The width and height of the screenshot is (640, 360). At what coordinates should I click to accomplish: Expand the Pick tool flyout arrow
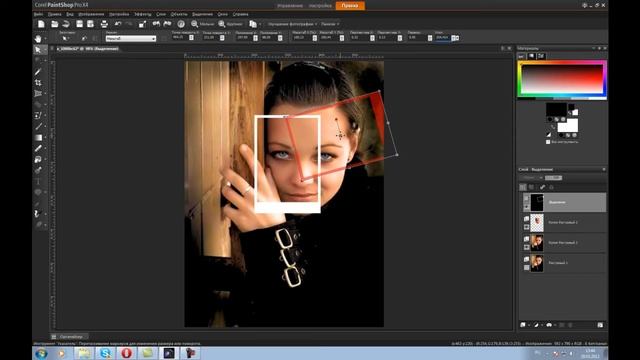(45, 49)
